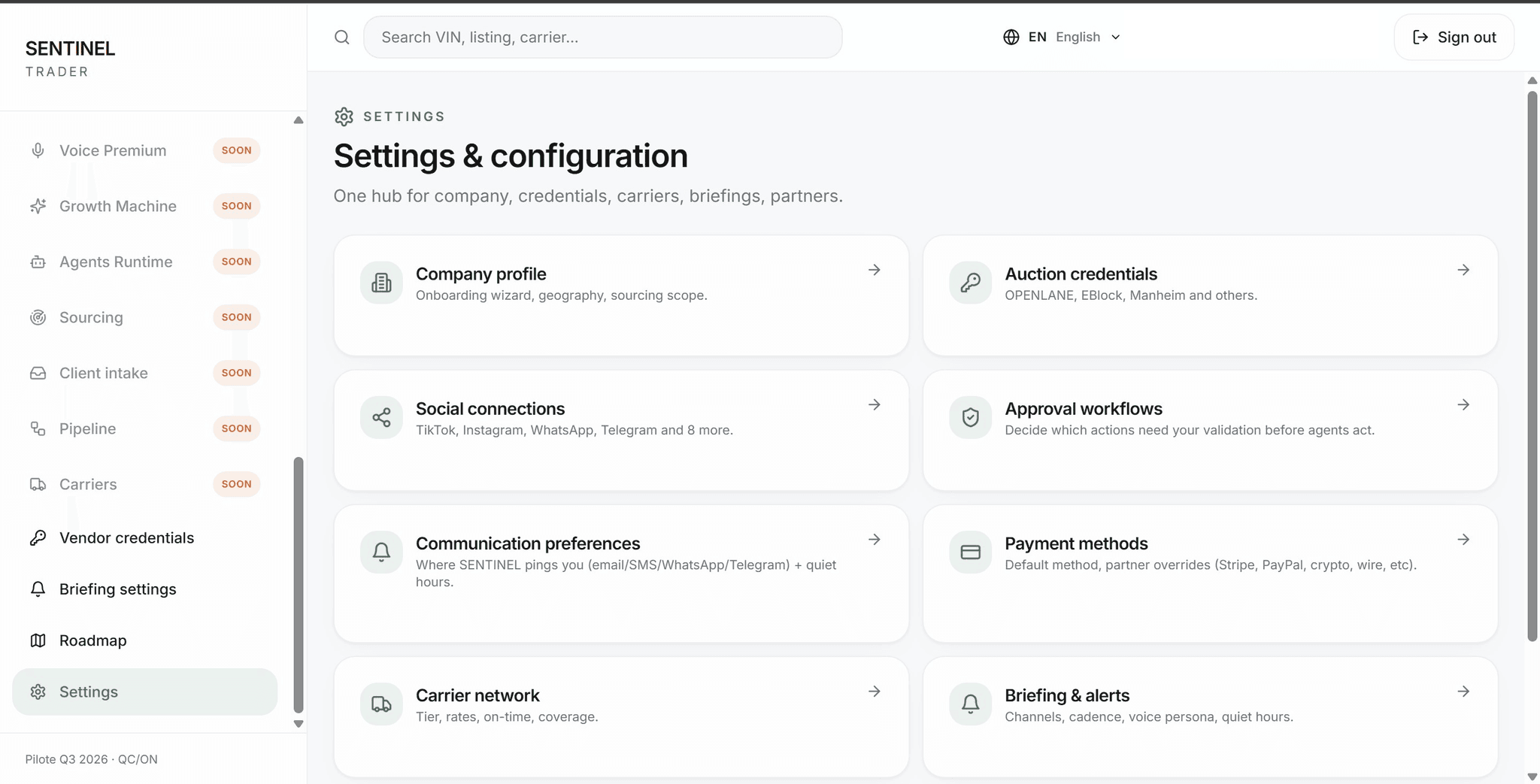
Task: Click the Payment methods card icon
Action: (x=970, y=552)
